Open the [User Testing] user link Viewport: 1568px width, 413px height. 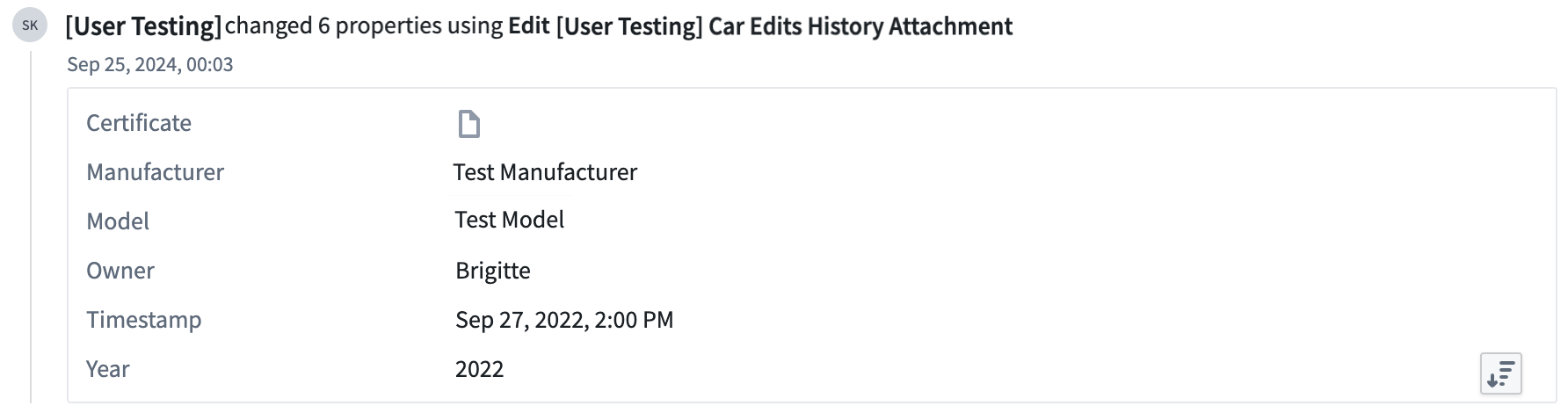pos(143,26)
